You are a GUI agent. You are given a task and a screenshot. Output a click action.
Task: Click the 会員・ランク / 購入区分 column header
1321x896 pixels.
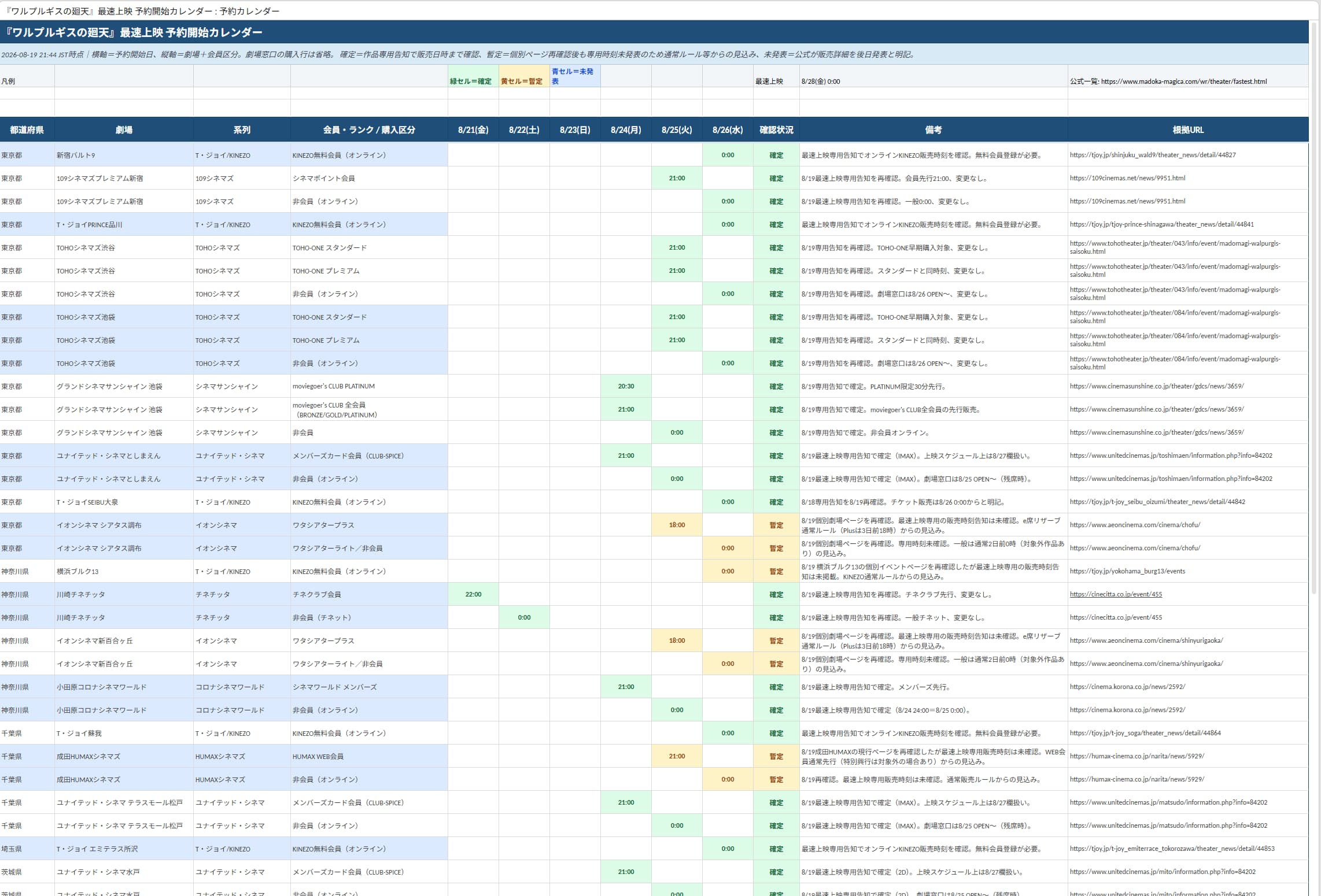tap(369, 130)
